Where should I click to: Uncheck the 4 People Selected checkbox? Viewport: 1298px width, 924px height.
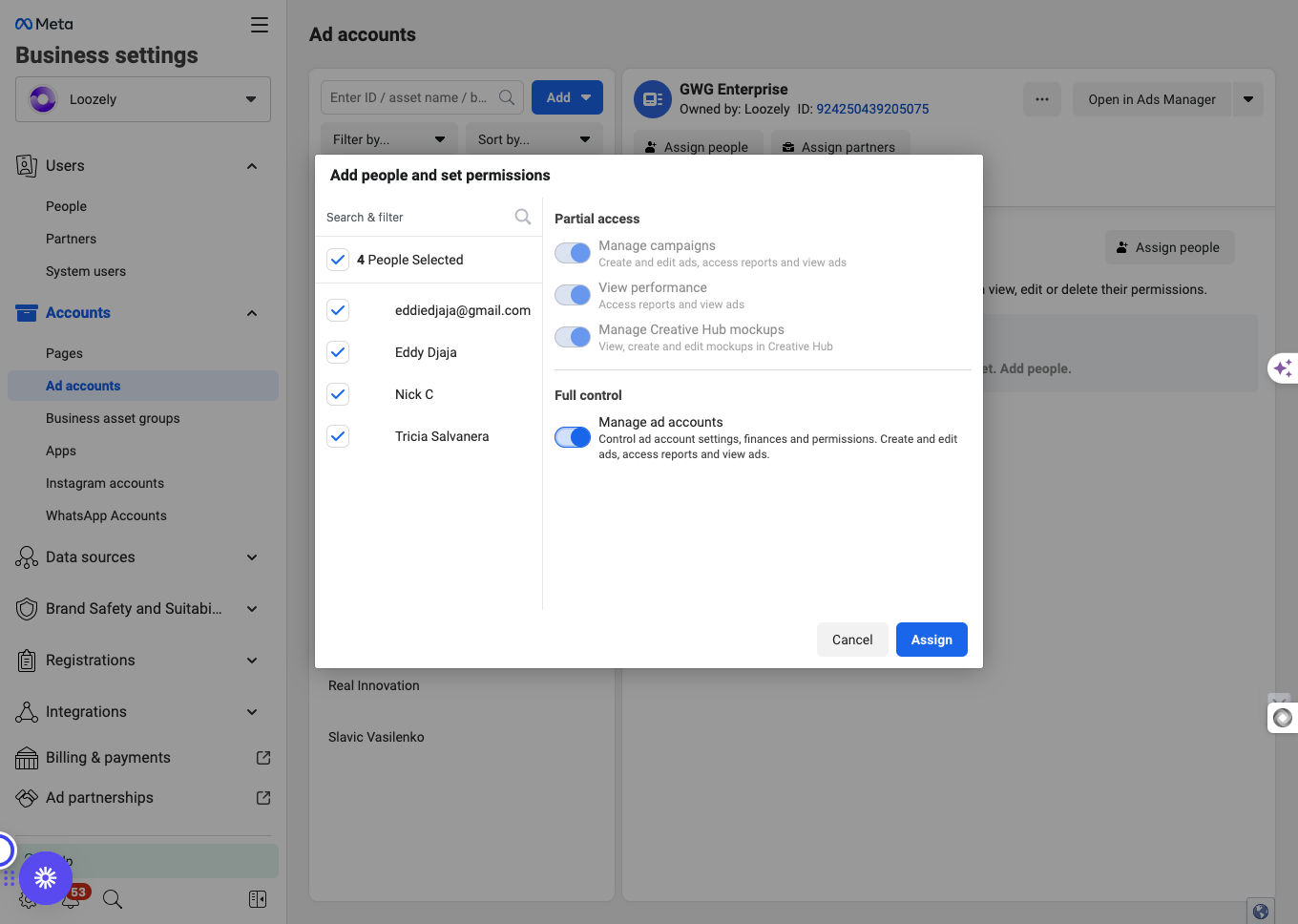(x=338, y=260)
